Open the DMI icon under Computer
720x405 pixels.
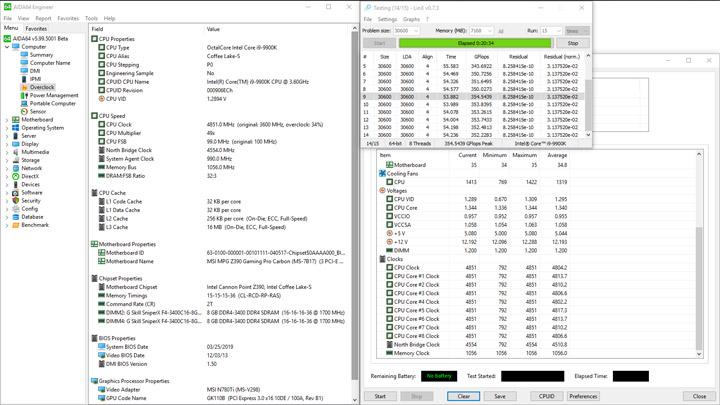(x=24, y=71)
